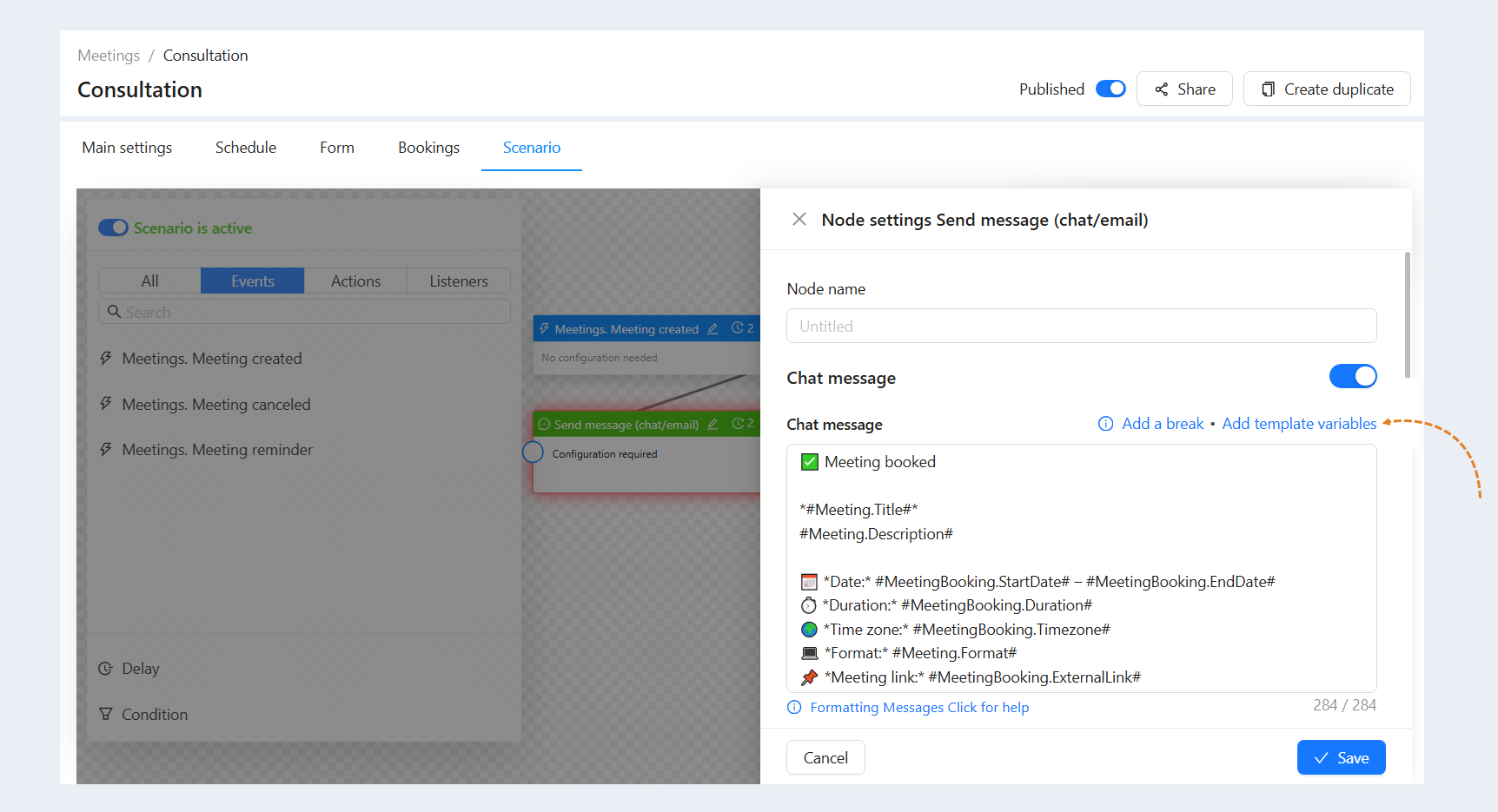Switch to the Actions filter tab

[x=355, y=281]
